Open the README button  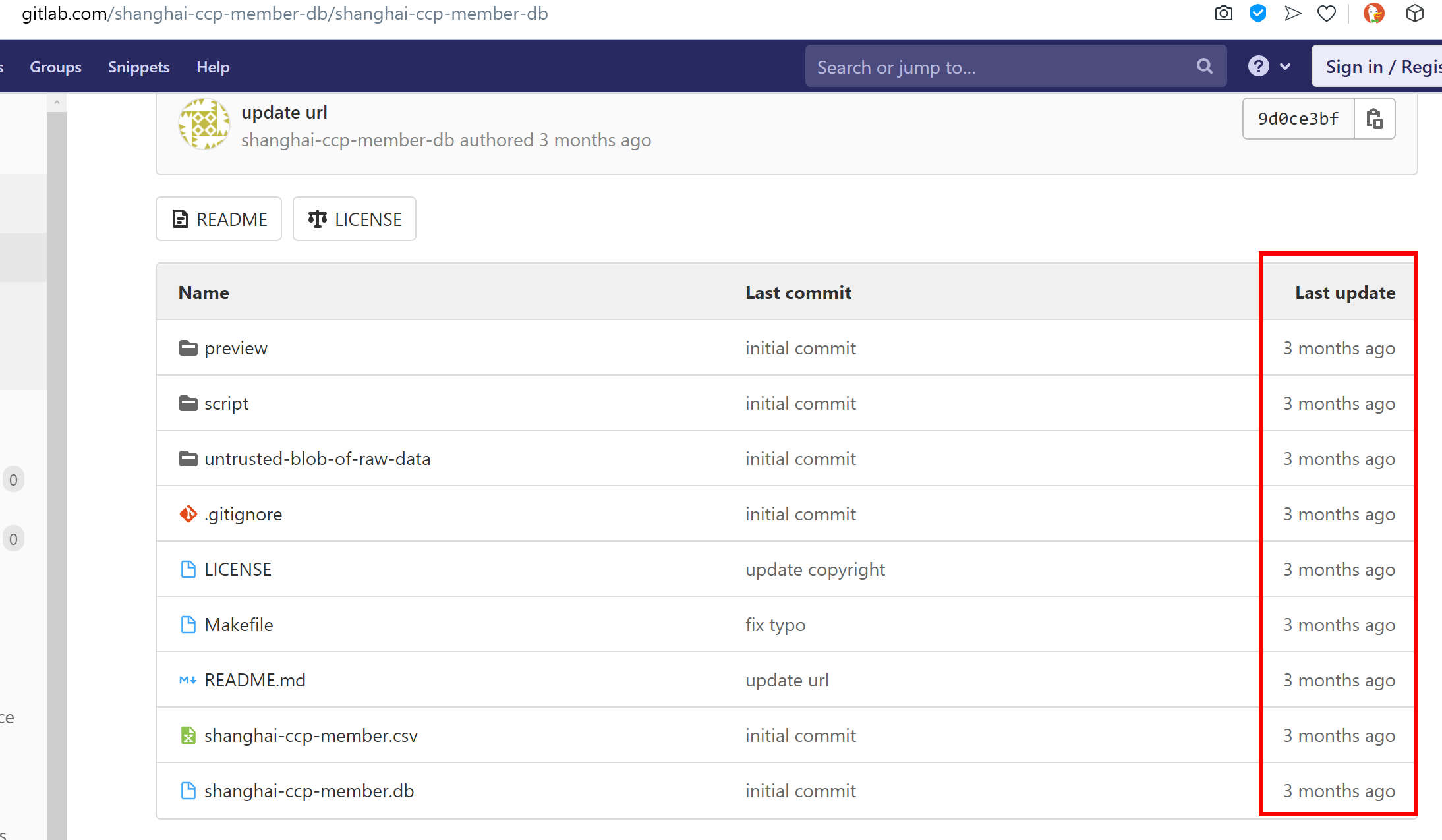click(219, 219)
